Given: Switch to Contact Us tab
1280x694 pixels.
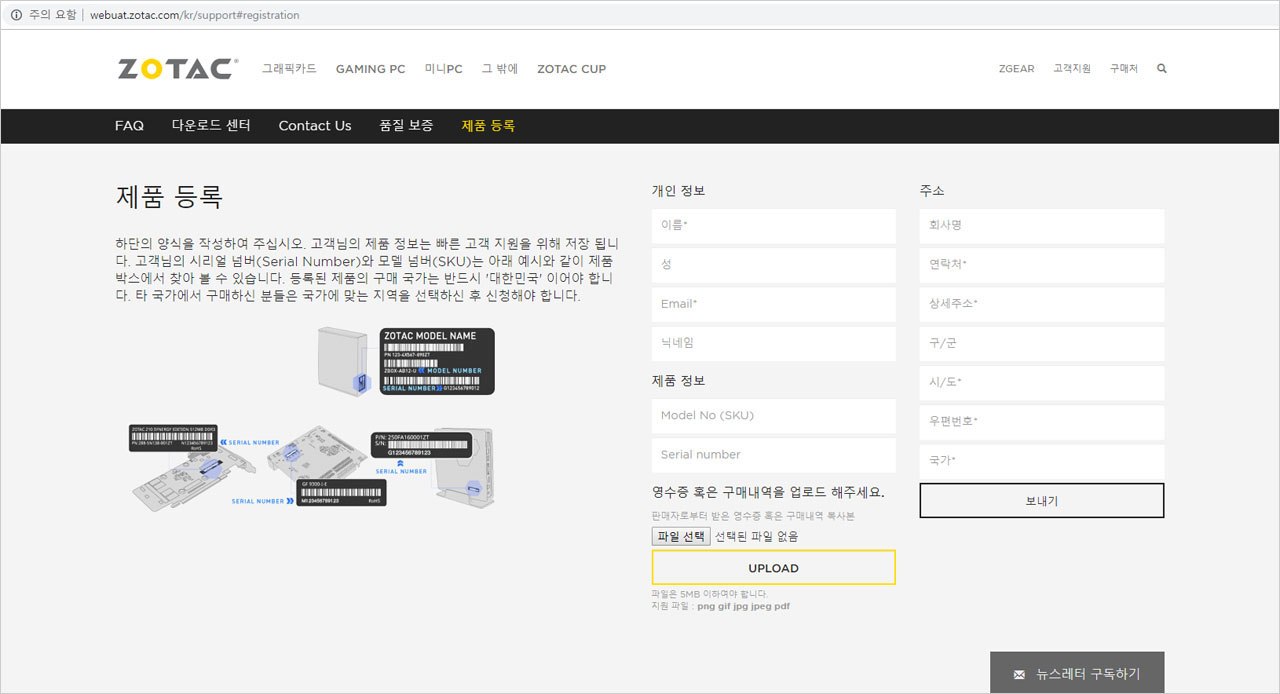Looking at the screenshot, I should point(315,126).
